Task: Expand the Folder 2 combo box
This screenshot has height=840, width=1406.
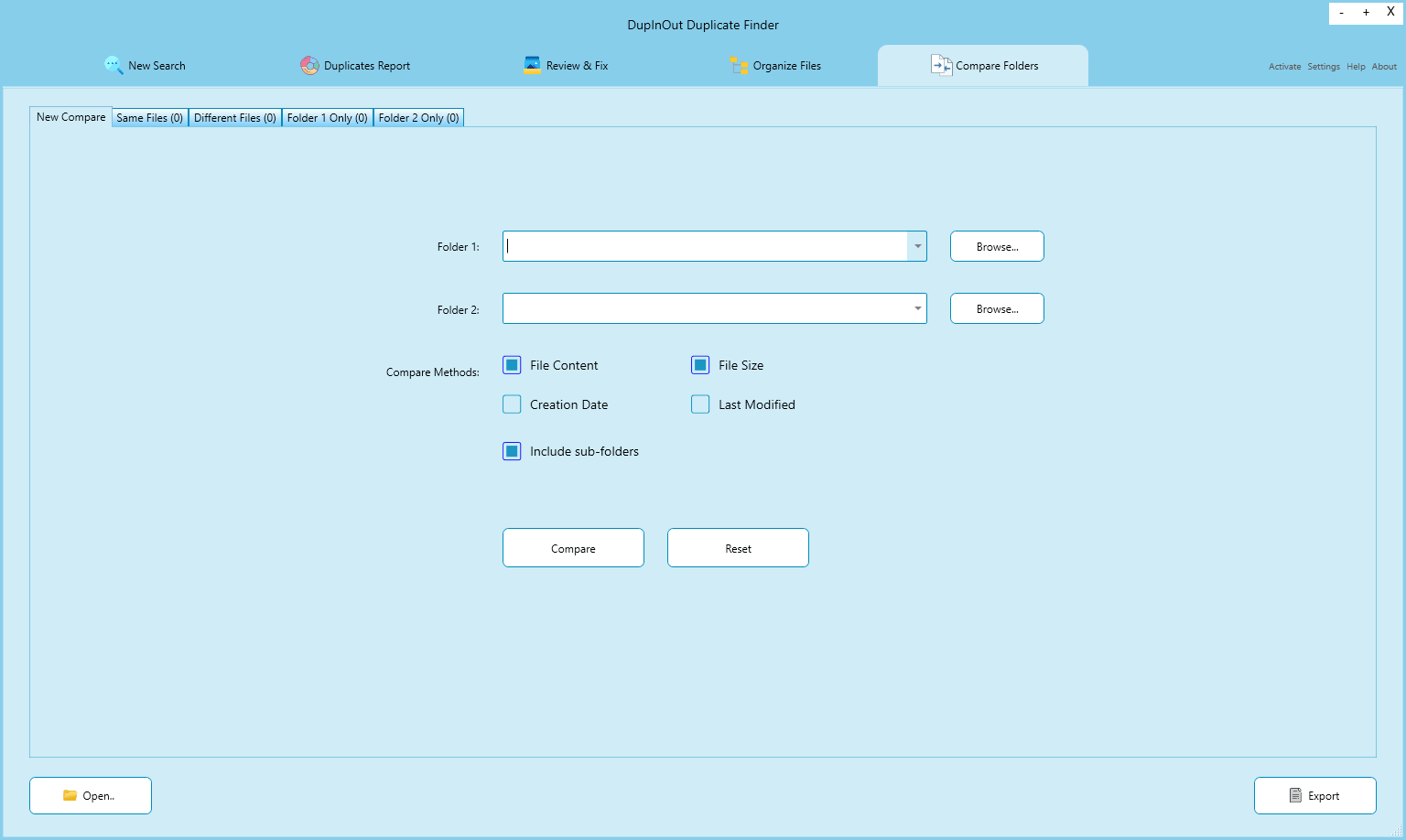Action: 916,308
